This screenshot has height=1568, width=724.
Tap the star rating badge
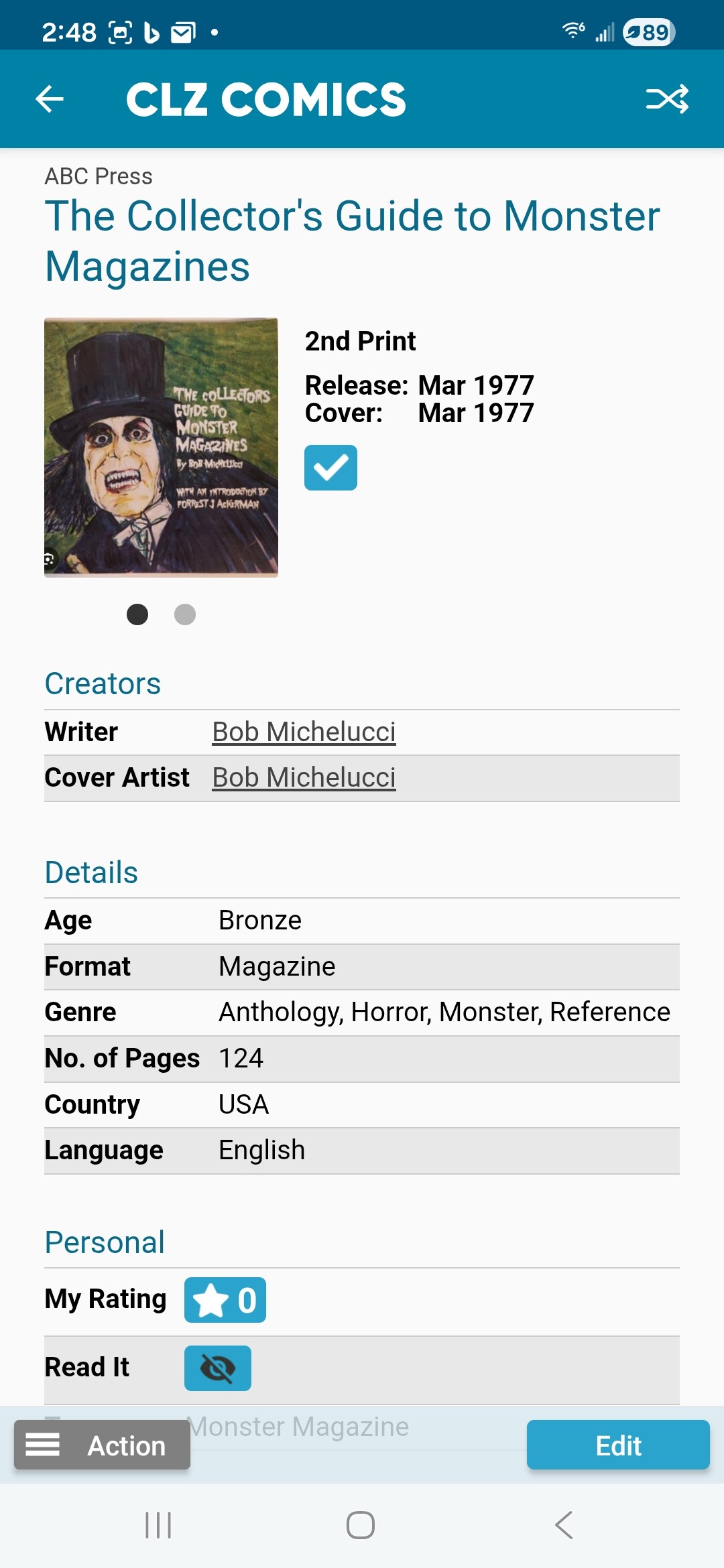[225, 1300]
